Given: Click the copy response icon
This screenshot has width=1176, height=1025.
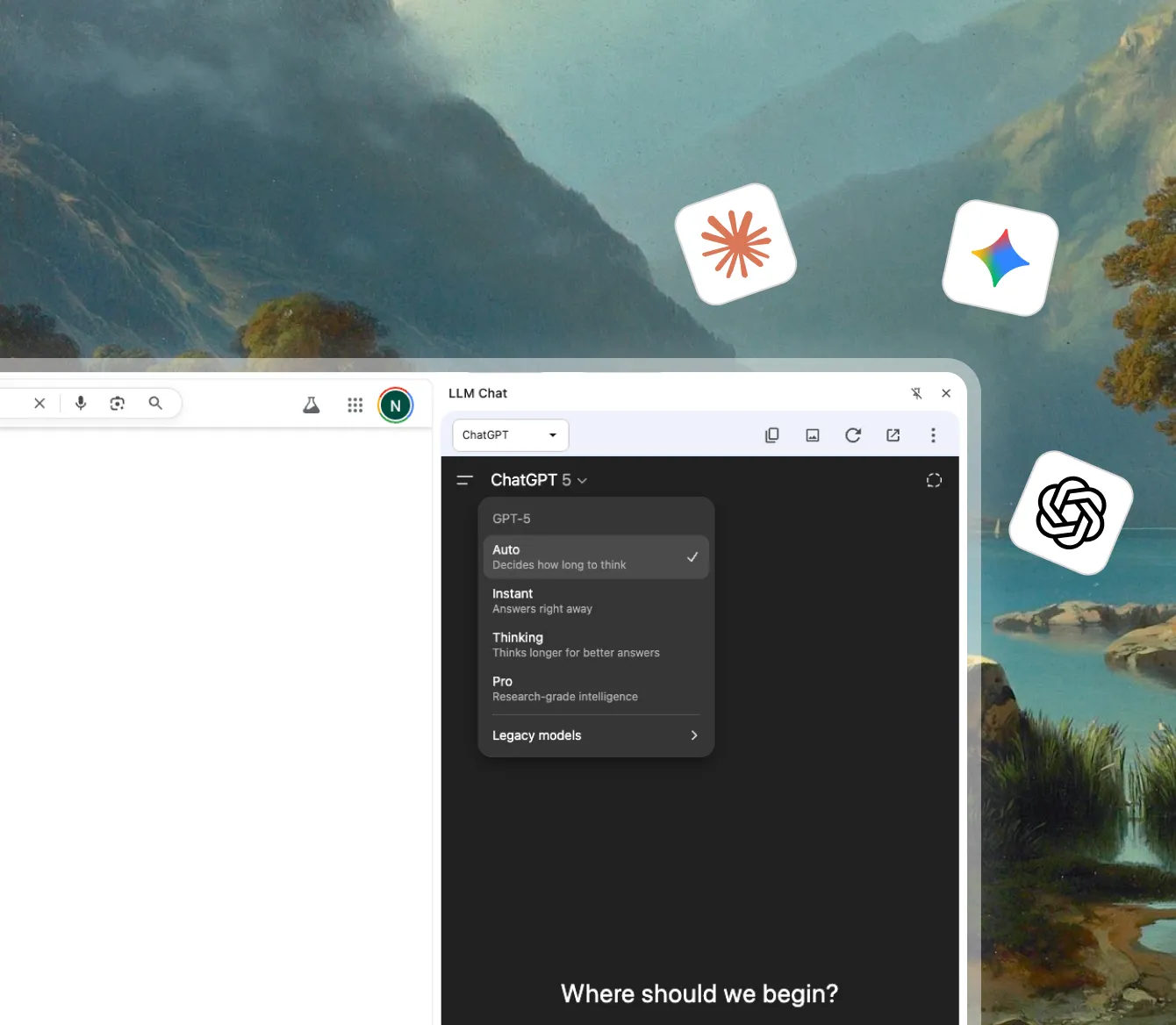Looking at the screenshot, I should (x=771, y=434).
